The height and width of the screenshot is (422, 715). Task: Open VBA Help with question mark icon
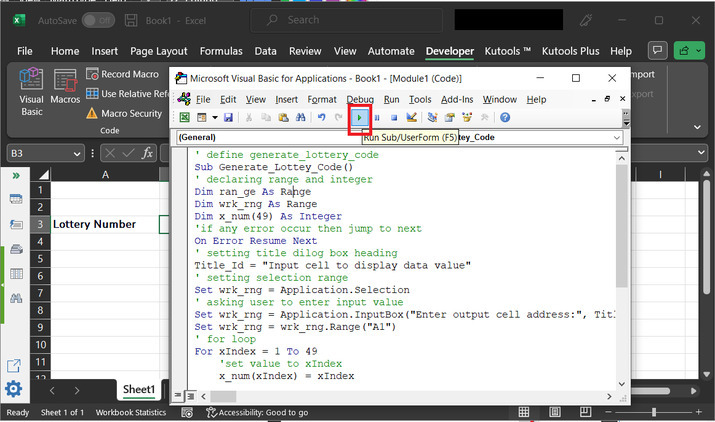point(505,118)
